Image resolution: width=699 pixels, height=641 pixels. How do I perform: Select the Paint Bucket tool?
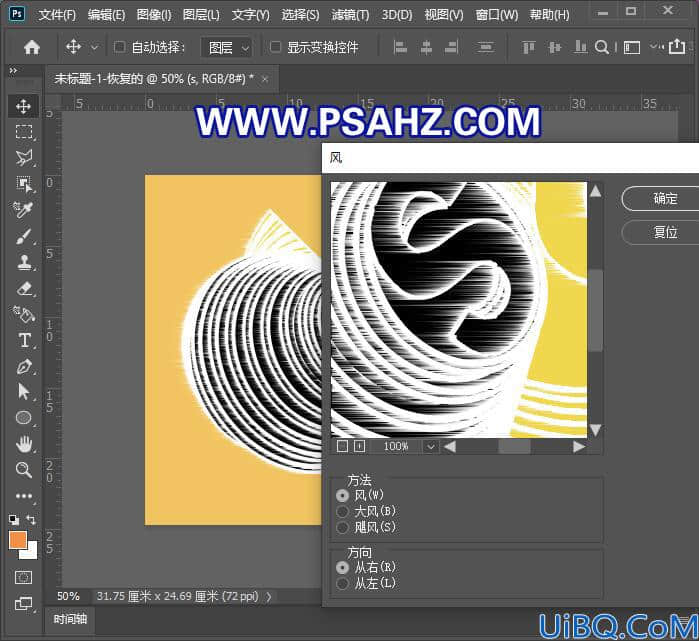23,314
